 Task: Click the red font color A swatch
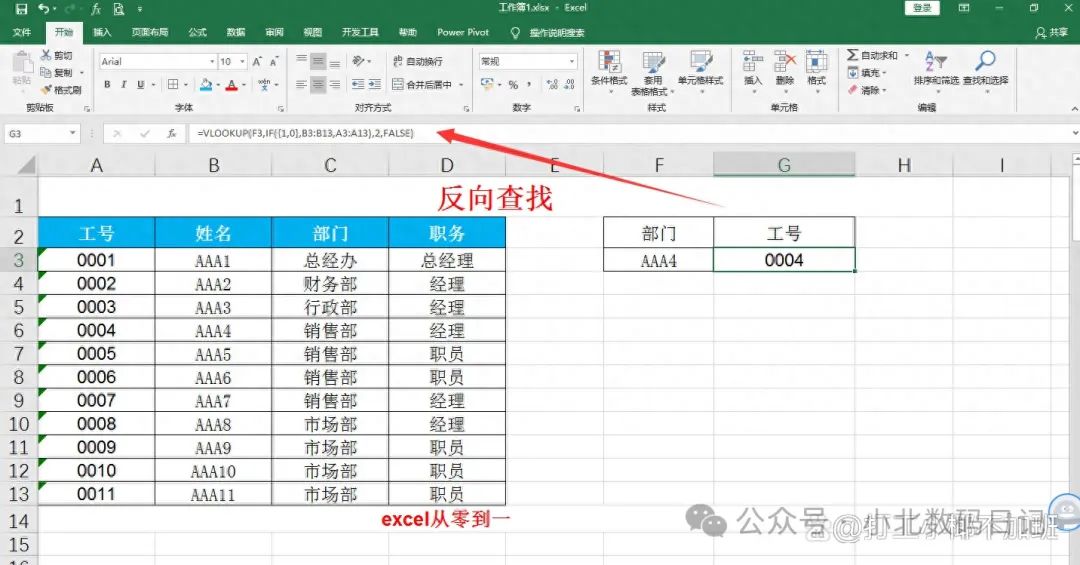coord(231,84)
